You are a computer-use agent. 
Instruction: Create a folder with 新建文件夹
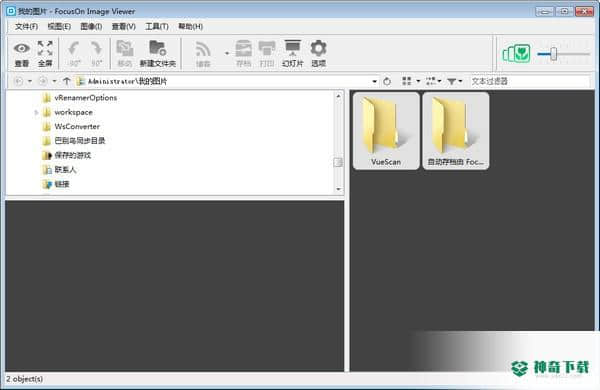pyautogui.click(x=158, y=54)
